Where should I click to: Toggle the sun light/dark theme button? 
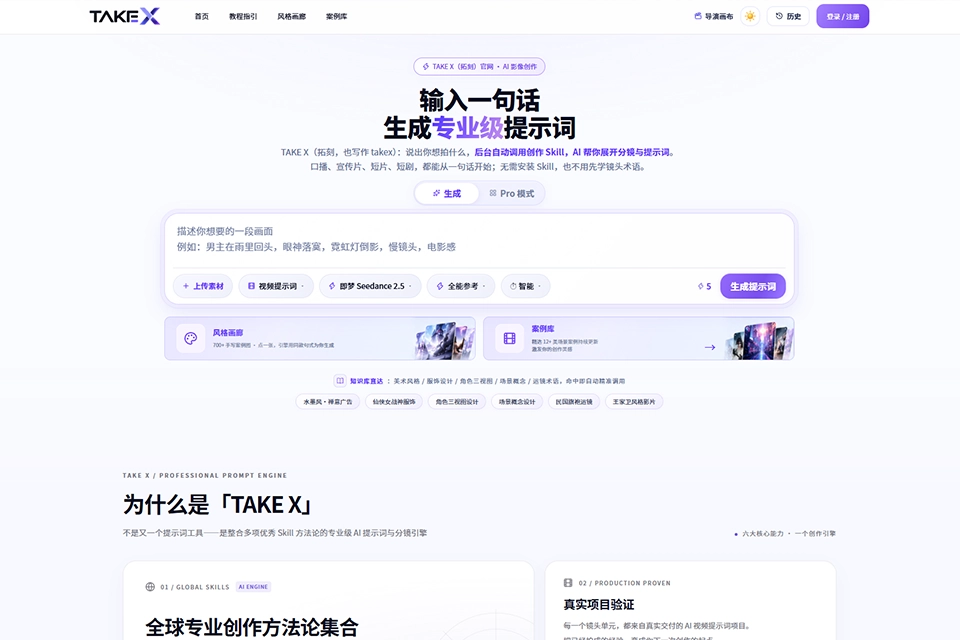coord(750,17)
